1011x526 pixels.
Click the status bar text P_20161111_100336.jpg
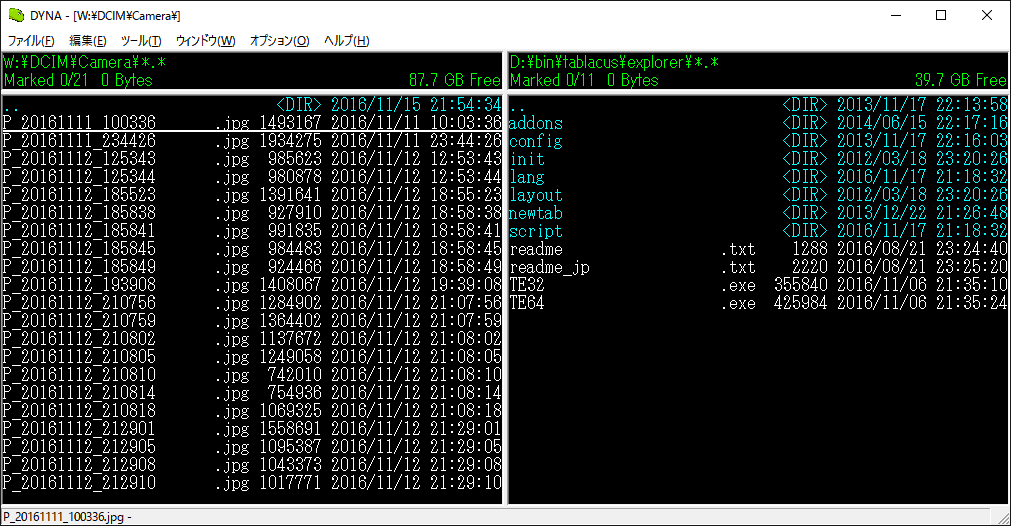click(x=63, y=517)
